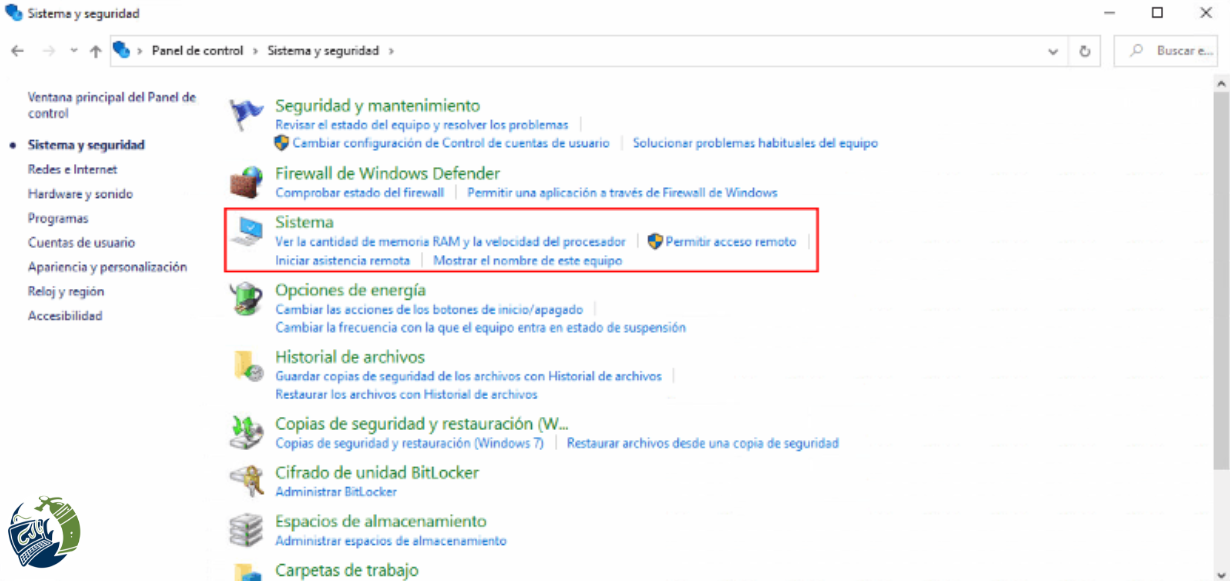Click Permitir una aplicación a través de Firewall
The image size is (1230, 581).
622,192
